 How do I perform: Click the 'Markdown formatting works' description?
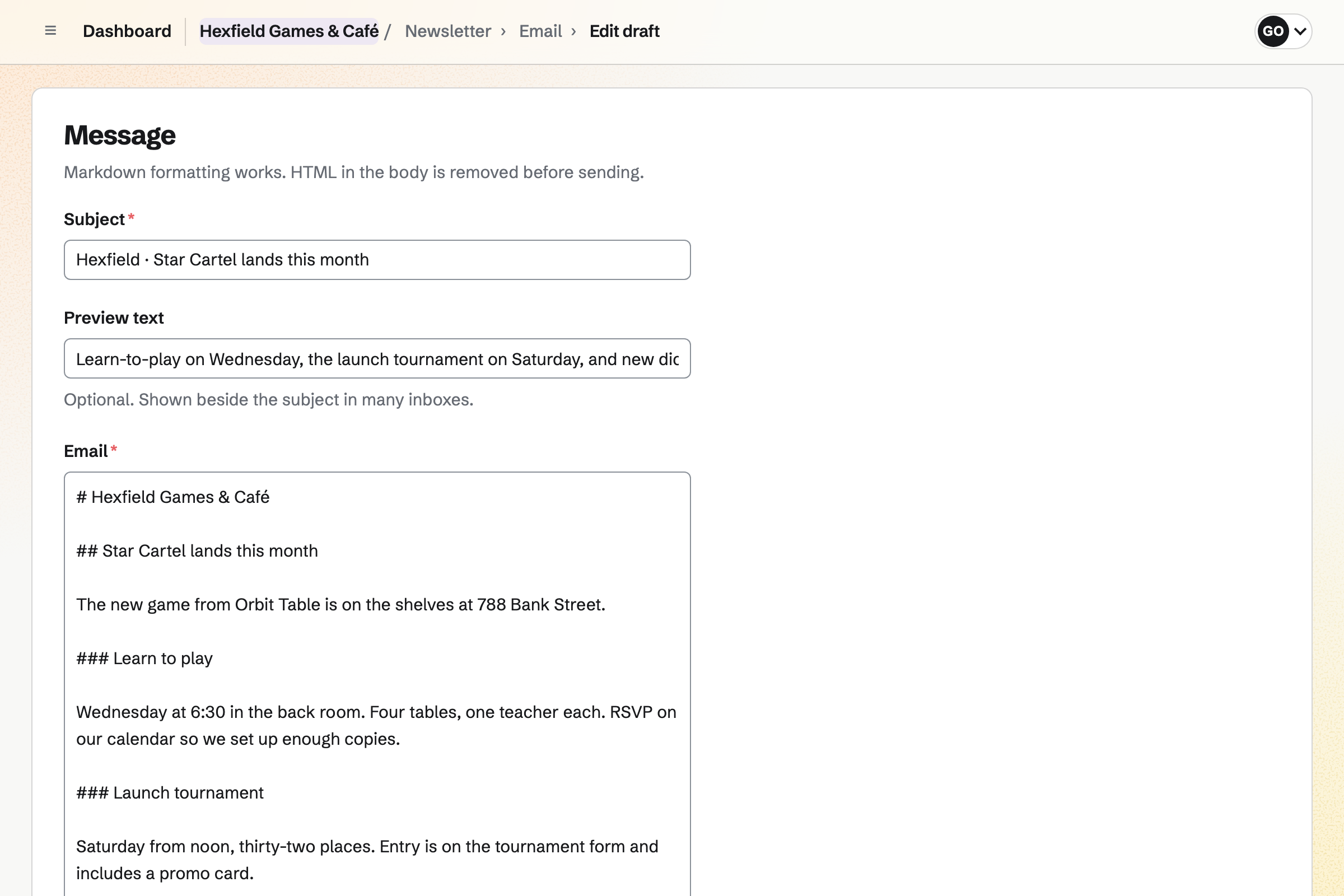tap(354, 172)
